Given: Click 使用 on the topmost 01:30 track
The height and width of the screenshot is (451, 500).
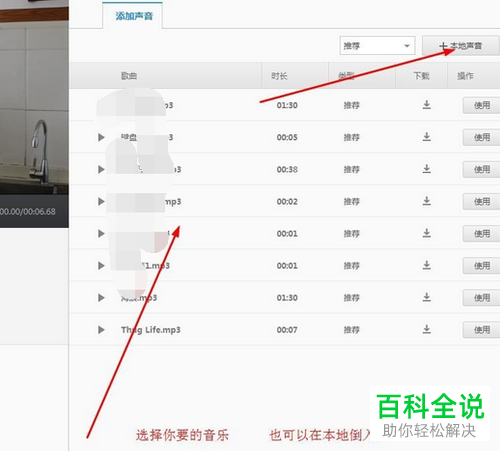Looking at the screenshot, I should (482, 105).
